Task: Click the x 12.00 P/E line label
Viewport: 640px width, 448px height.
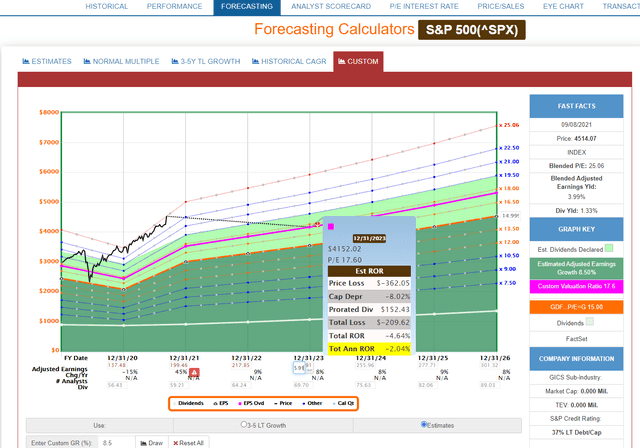Action: pyautogui.click(x=509, y=242)
